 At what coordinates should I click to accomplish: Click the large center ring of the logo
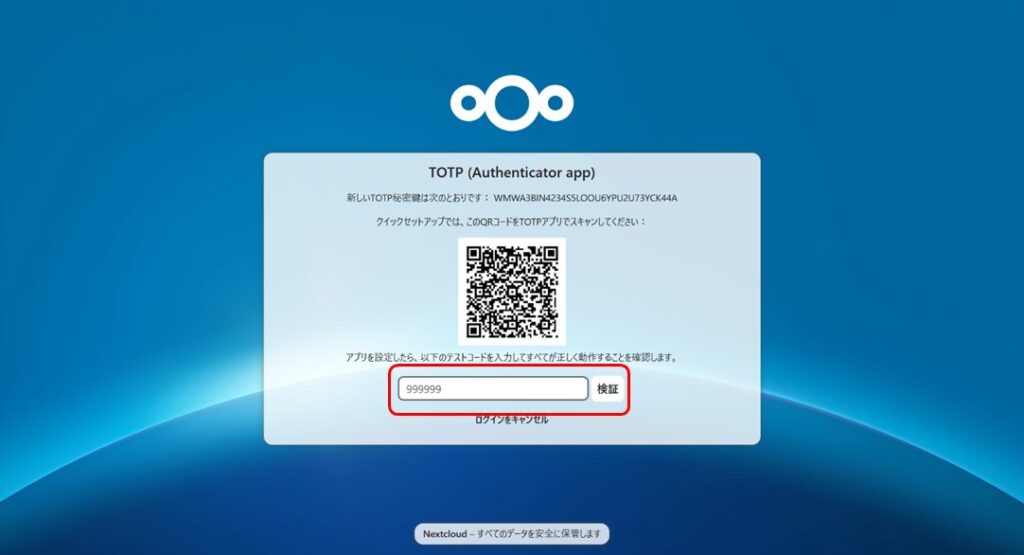coord(511,103)
